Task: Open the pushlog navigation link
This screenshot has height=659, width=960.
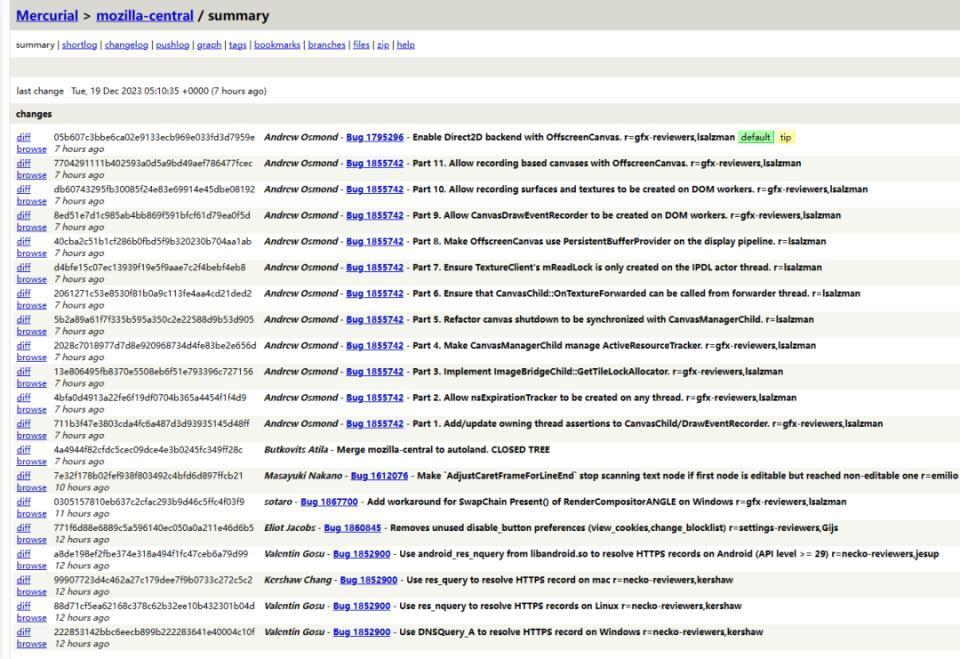Action: [x=172, y=45]
